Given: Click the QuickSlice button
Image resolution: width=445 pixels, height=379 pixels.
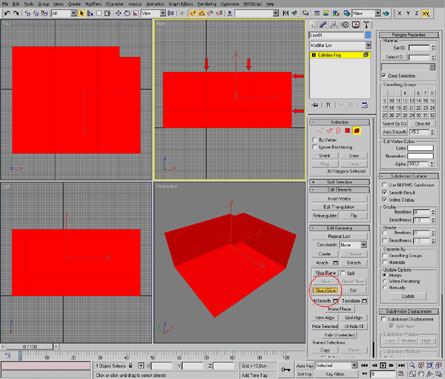Looking at the screenshot, I should click(x=325, y=290).
